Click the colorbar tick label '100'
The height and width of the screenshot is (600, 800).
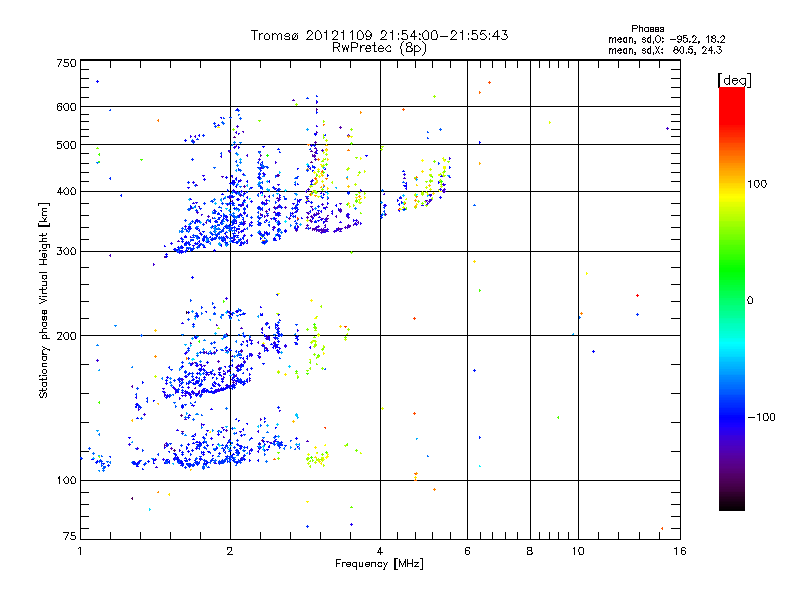757,184
